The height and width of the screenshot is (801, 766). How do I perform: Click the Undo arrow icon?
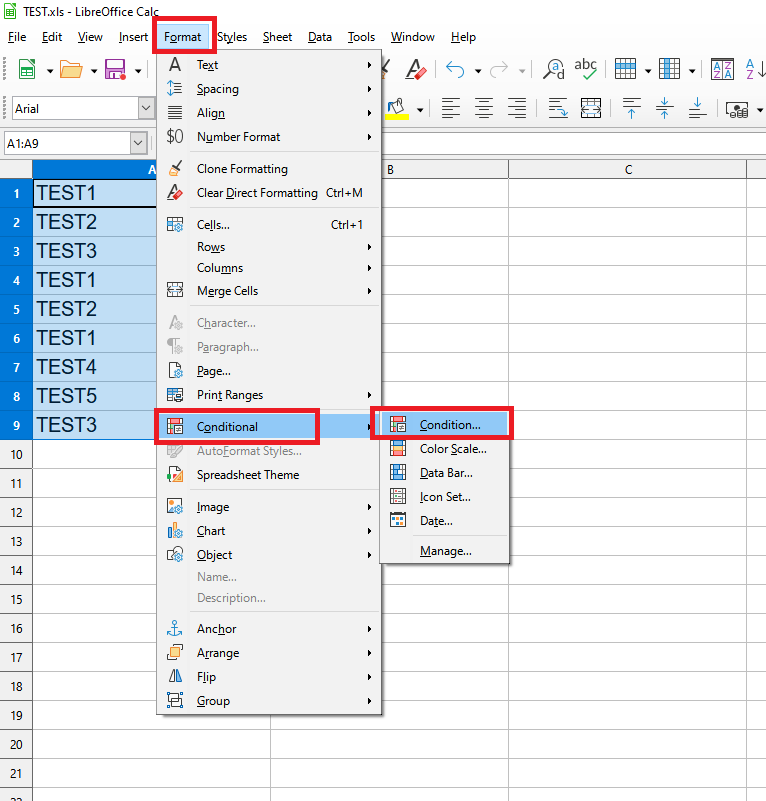click(x=455, y=69)
